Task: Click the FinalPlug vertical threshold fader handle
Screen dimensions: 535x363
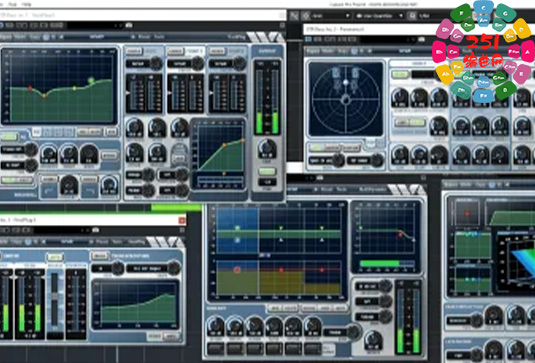Action: coord(55,296)
